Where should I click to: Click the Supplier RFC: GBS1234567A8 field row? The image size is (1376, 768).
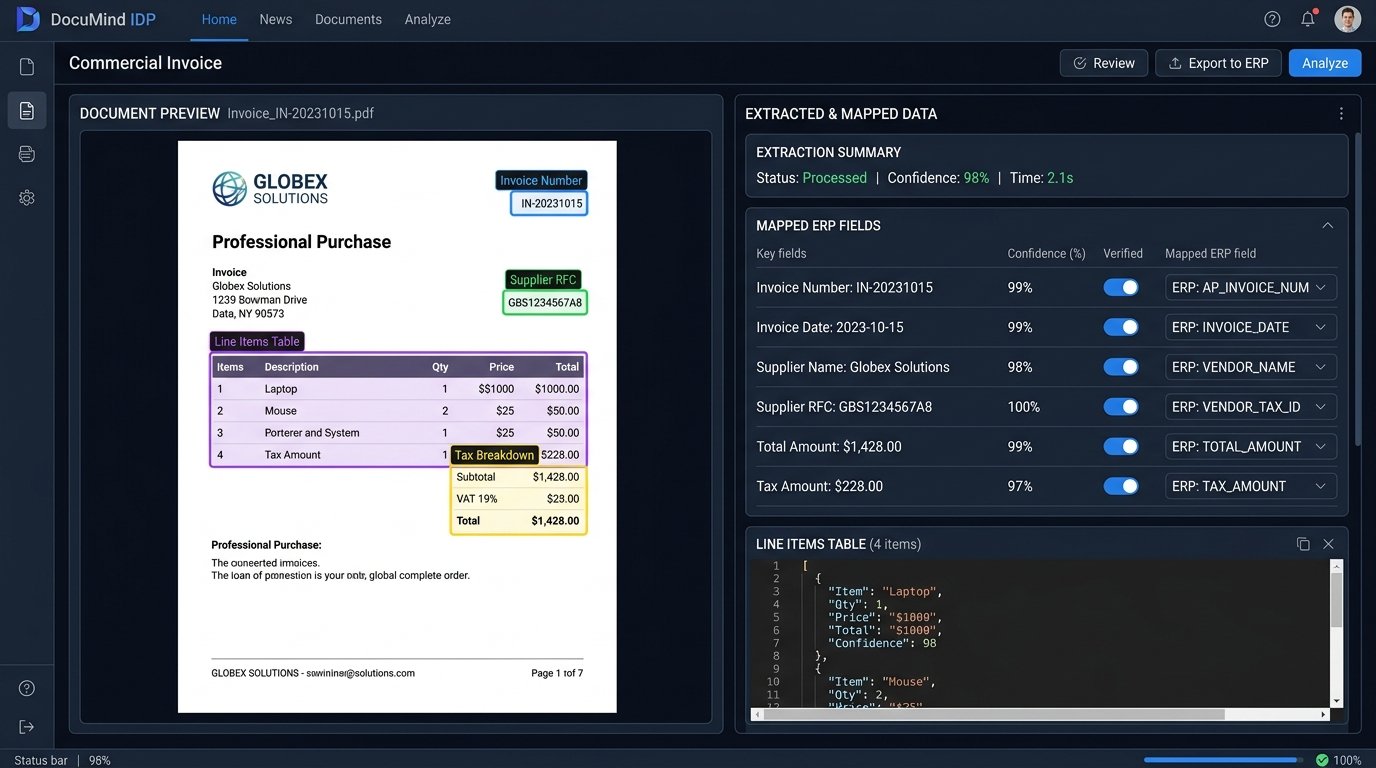click(x=1046, y=407)
